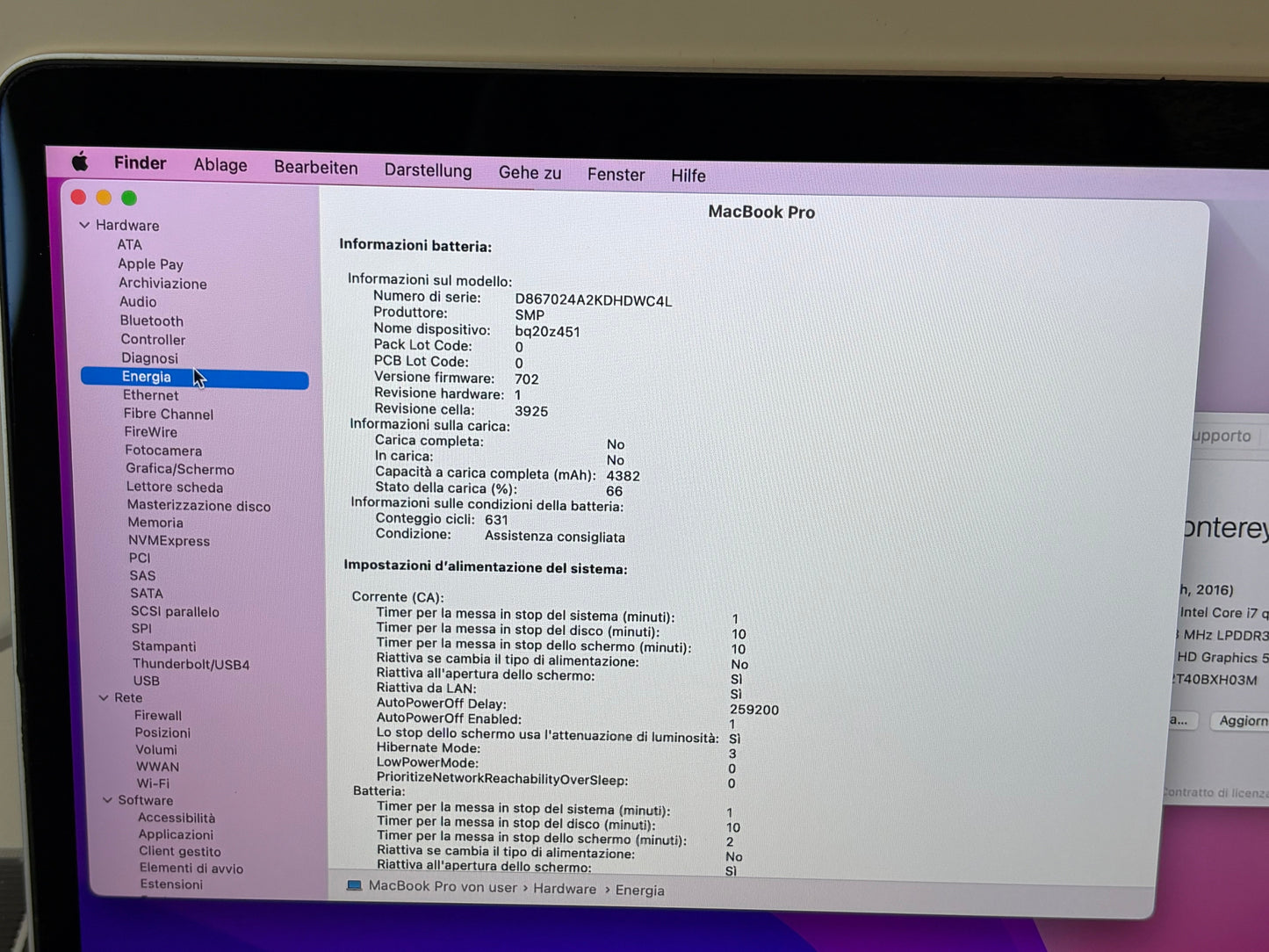Collapse the Rete section chevron
Screen dimensions: 1269x952
point(104,697)
